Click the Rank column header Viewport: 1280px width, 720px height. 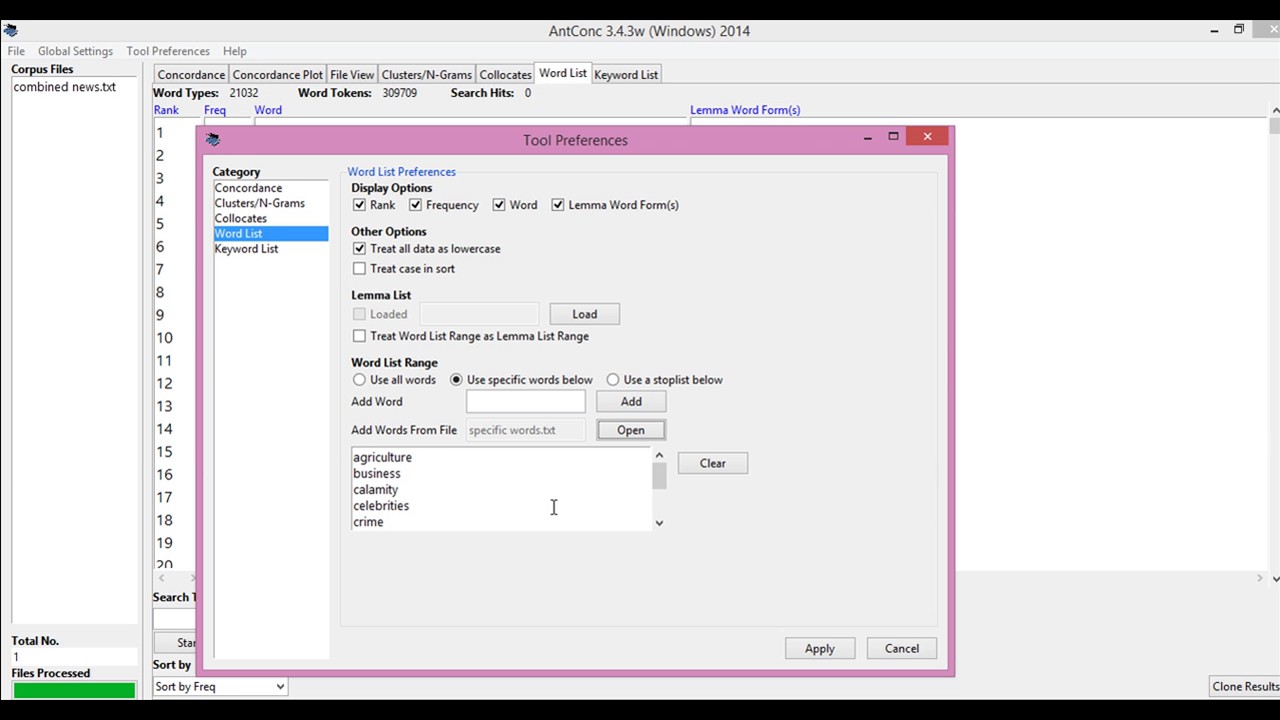click(x=166, y=110)
